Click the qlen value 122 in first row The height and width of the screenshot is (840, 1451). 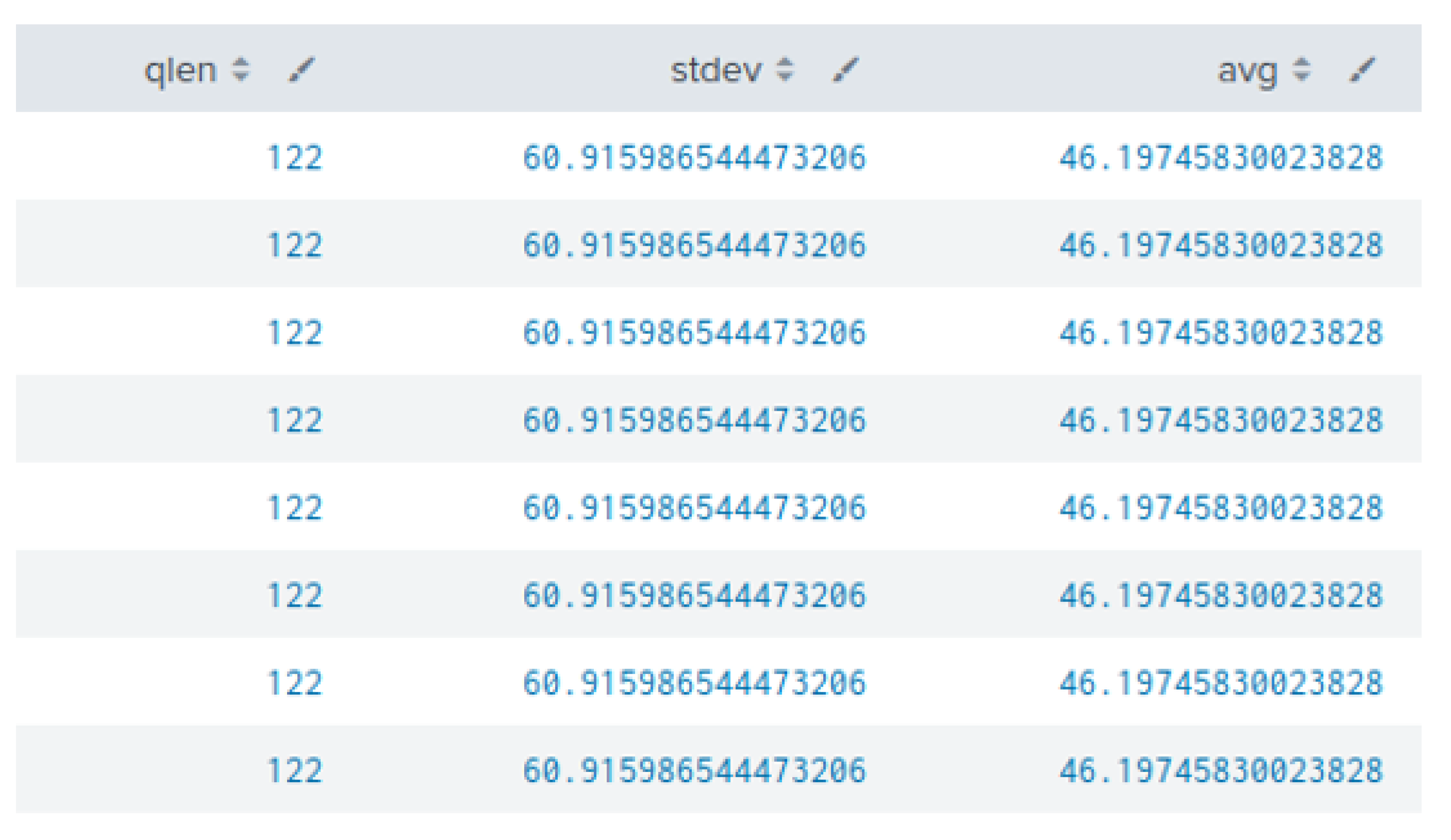pyautogui.click(x=294, y=157)
